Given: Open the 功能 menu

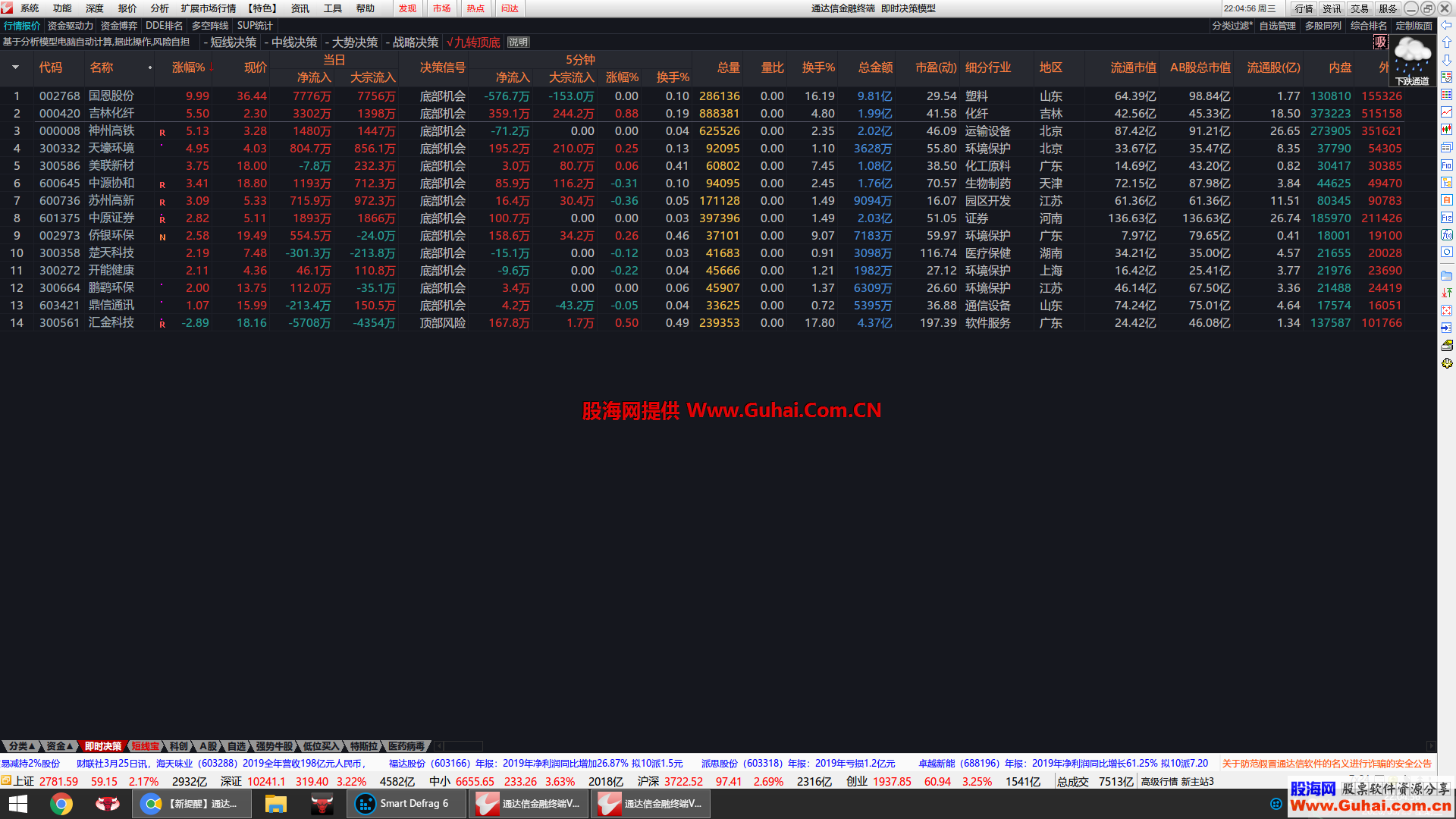Looking at the screenshot, I should [x=62, y=8].
